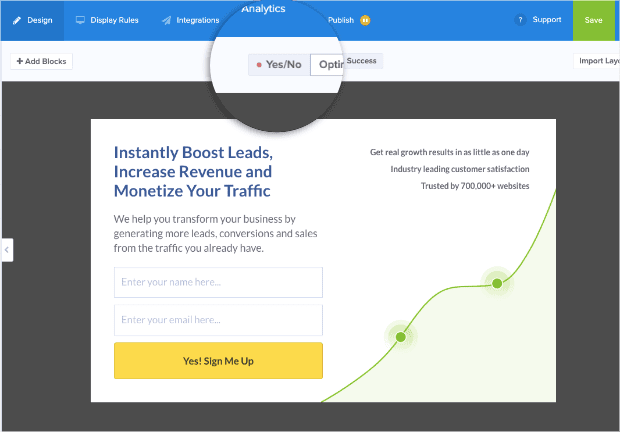Switch to the Optin view
This screenshot has height=432, width=620.
tap(327, 64)
